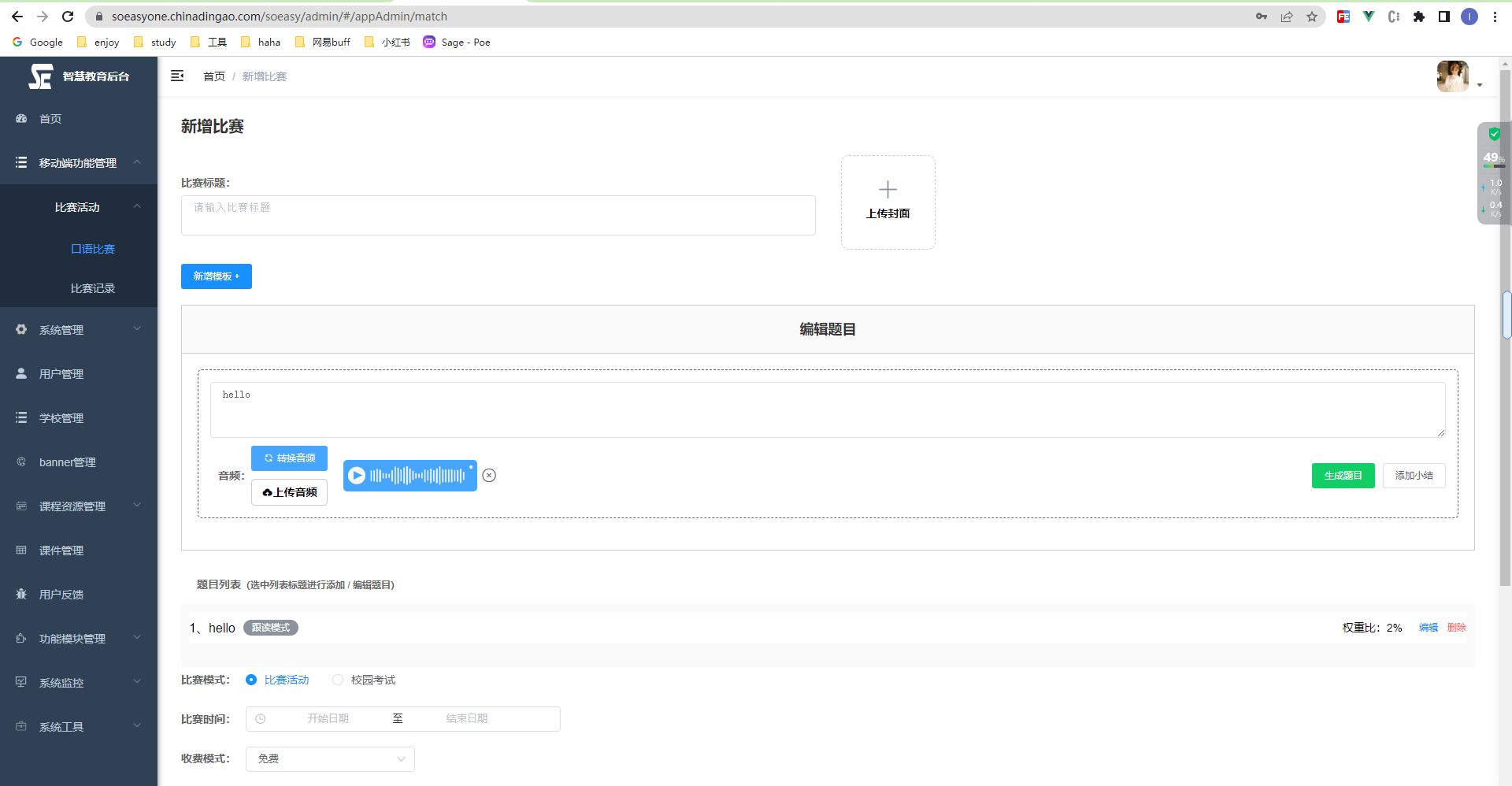Click the 开始日期 field

click(328, 719)
